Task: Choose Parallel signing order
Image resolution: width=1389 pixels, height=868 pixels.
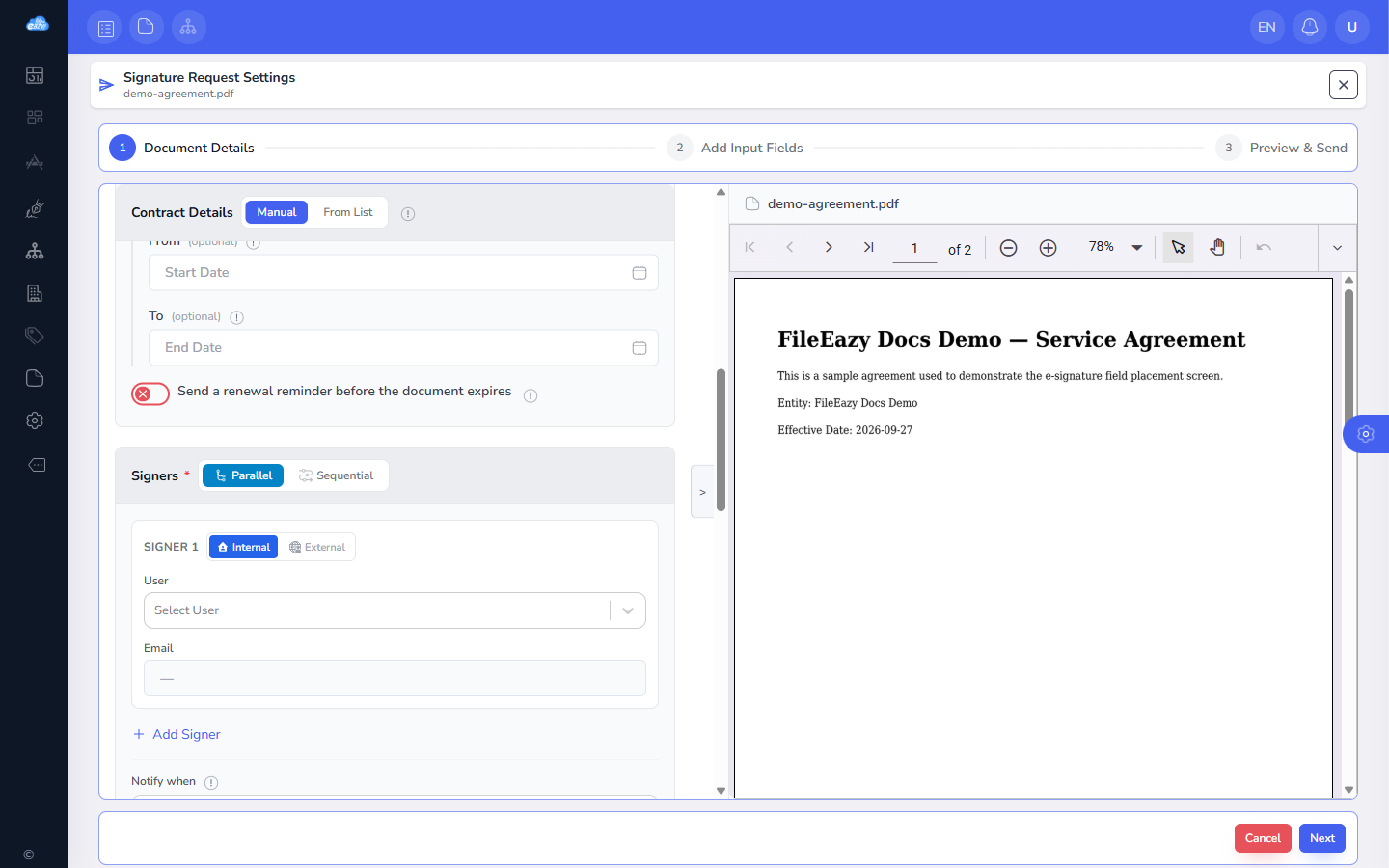Action: 243,475
